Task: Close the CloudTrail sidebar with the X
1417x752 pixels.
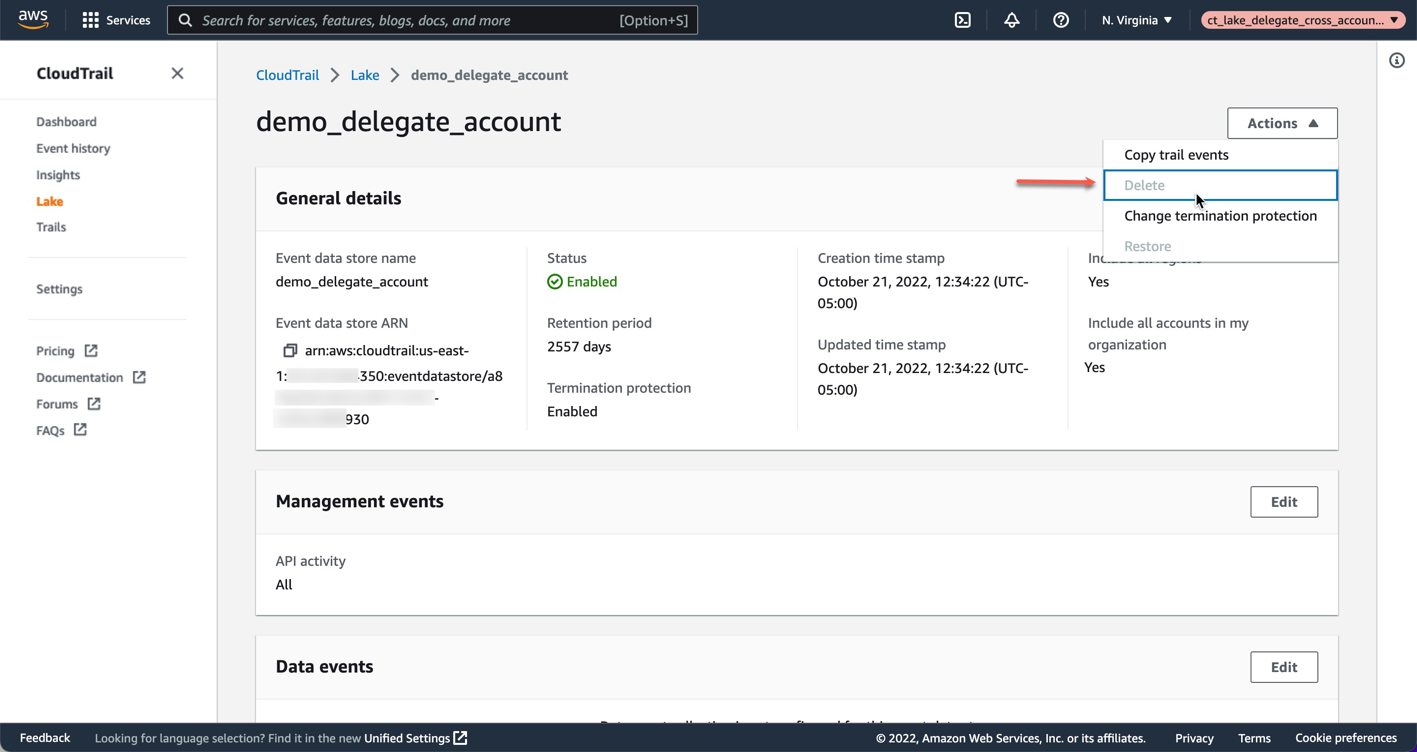Action: tap(177, 73)
